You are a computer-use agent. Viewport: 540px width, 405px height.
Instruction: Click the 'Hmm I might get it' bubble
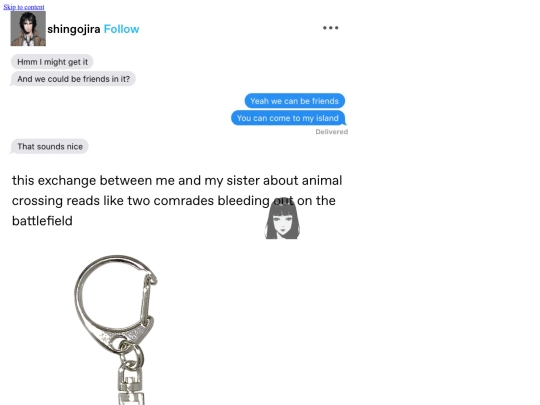tap(52, 62)
